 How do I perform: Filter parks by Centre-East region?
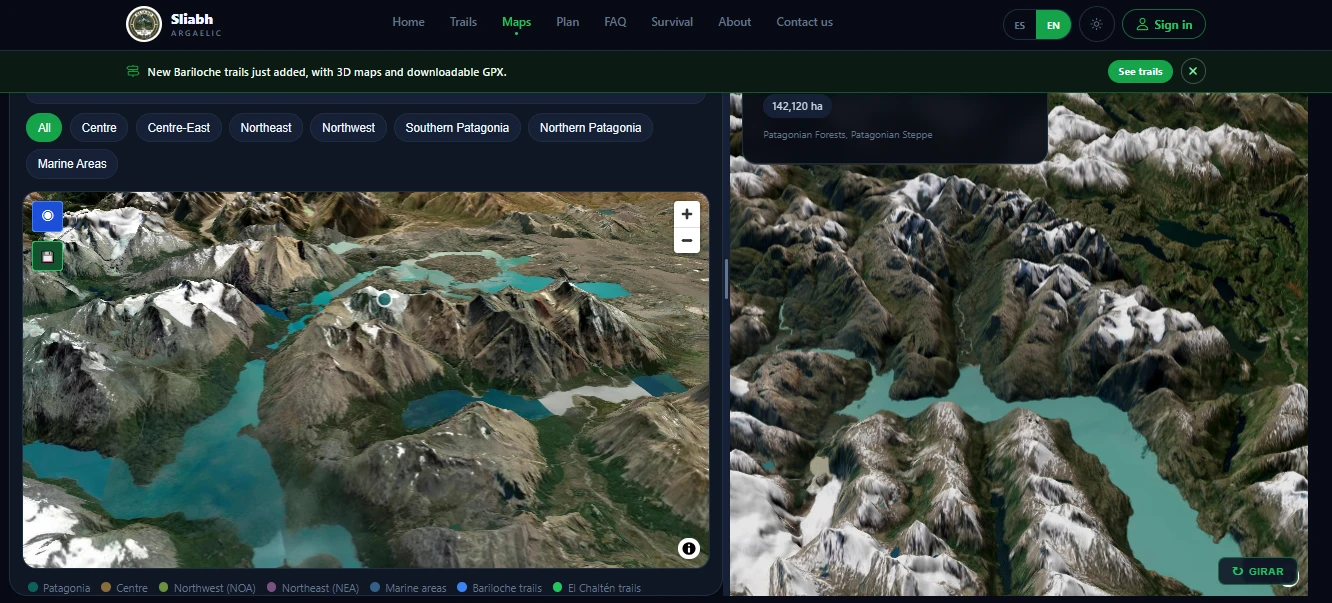(x=179, y=128)
